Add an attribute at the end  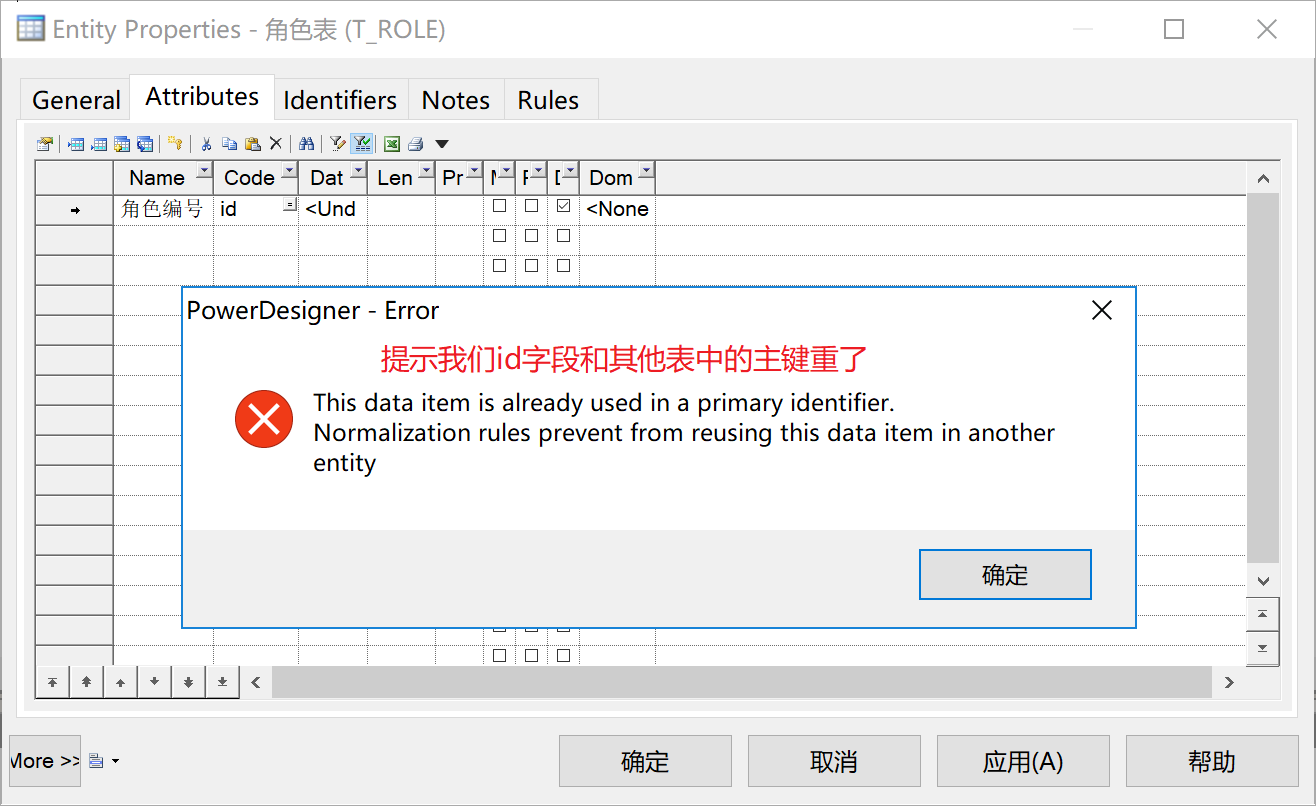(x=100, y=143)
